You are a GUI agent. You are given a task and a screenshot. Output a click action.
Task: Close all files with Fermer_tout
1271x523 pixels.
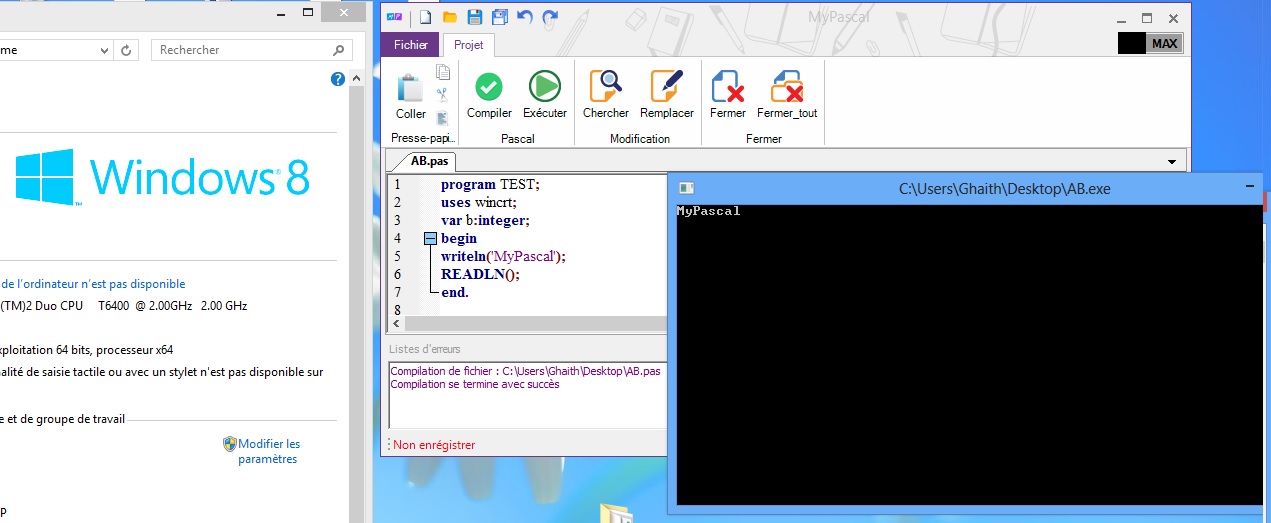click(x=787, y=96)
